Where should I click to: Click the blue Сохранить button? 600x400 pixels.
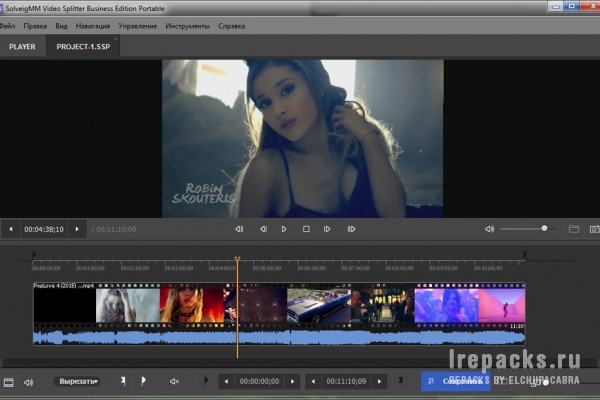coord(455,381)
